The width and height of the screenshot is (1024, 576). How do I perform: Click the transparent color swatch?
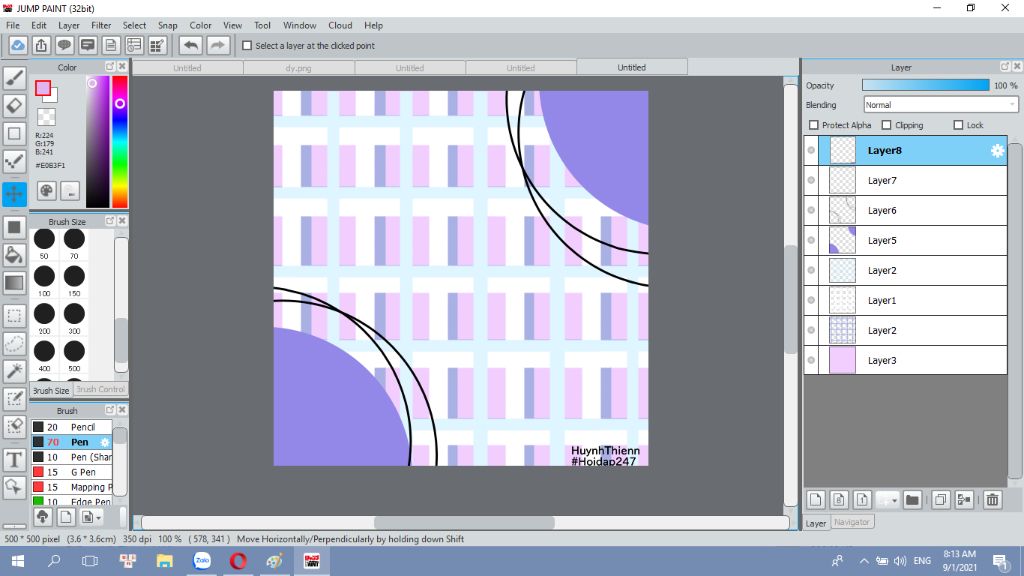tap(46, 117)
